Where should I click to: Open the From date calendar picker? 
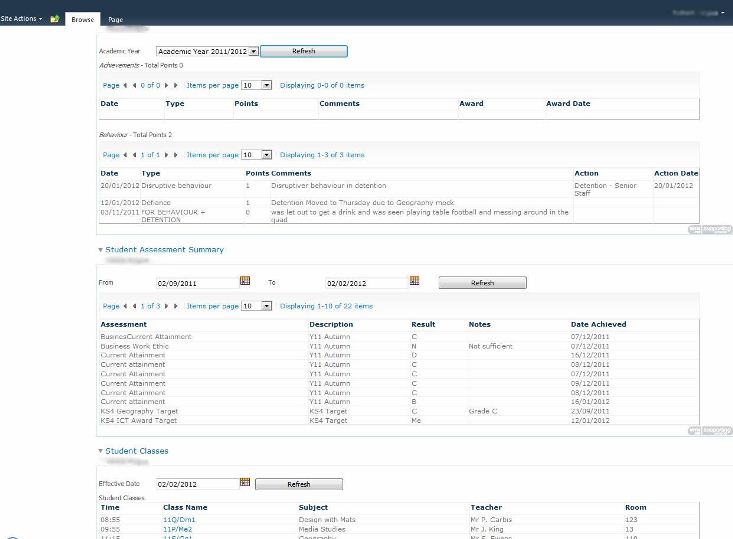point(245,280)
